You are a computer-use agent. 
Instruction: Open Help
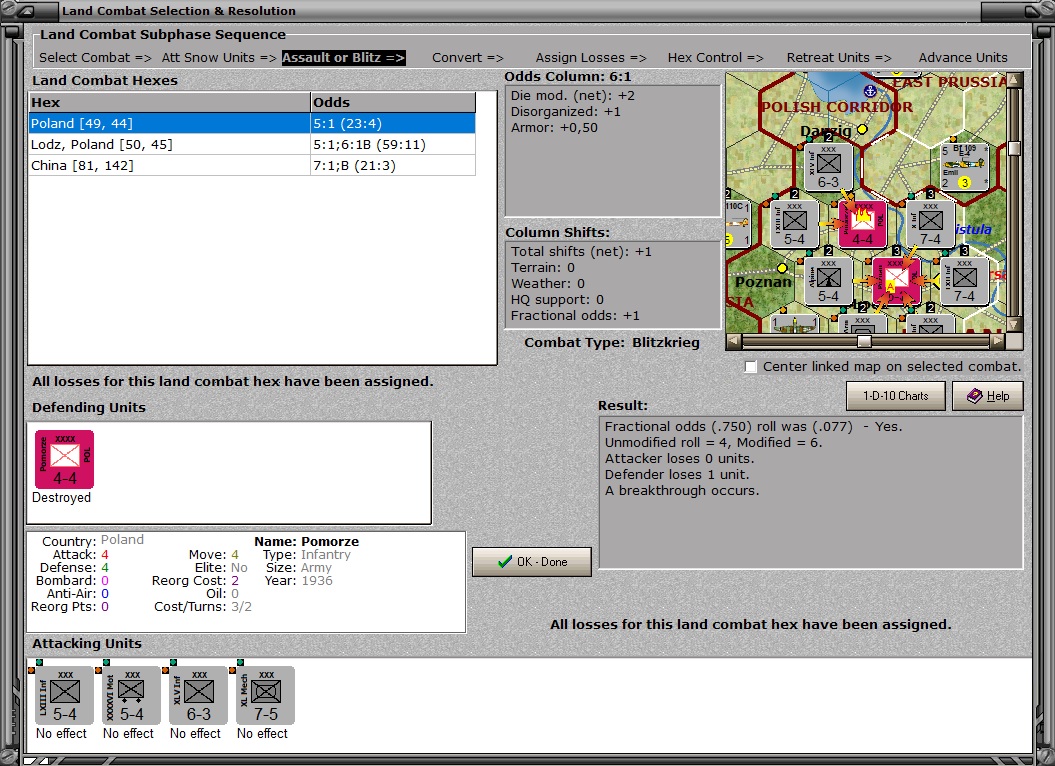click(988, 396)
